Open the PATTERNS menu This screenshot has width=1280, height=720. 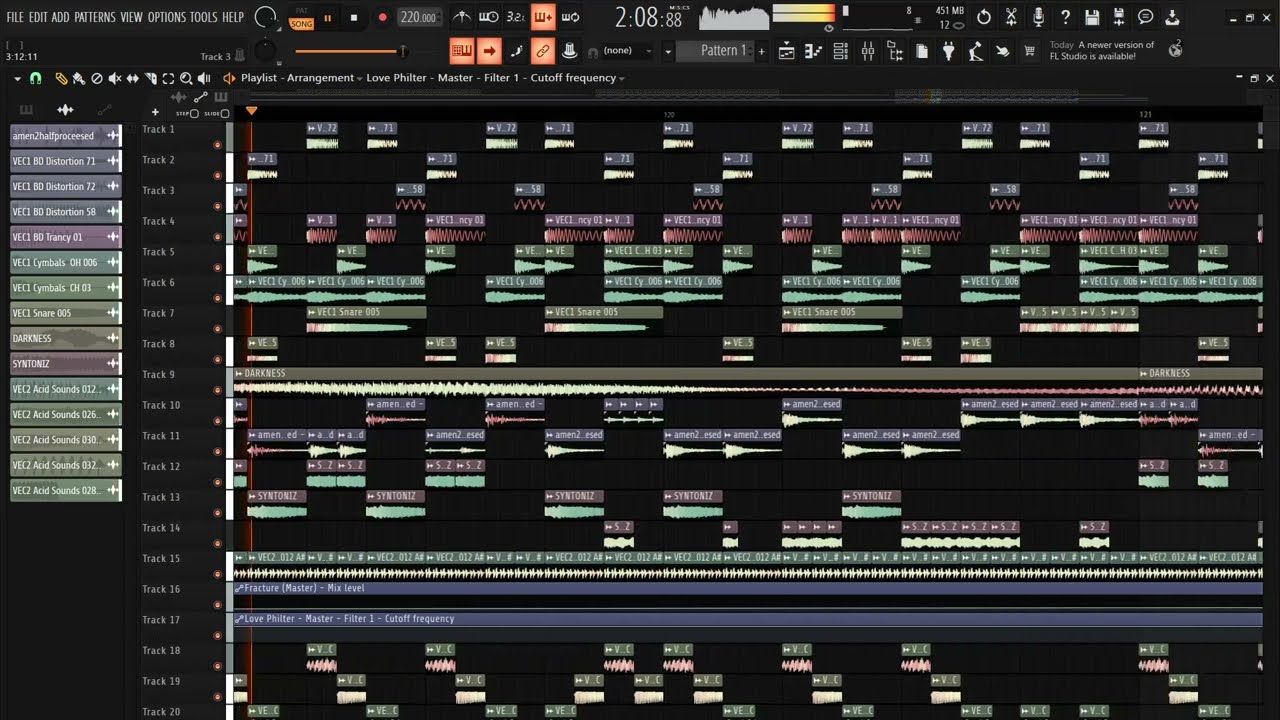click(x=94, y=17)
